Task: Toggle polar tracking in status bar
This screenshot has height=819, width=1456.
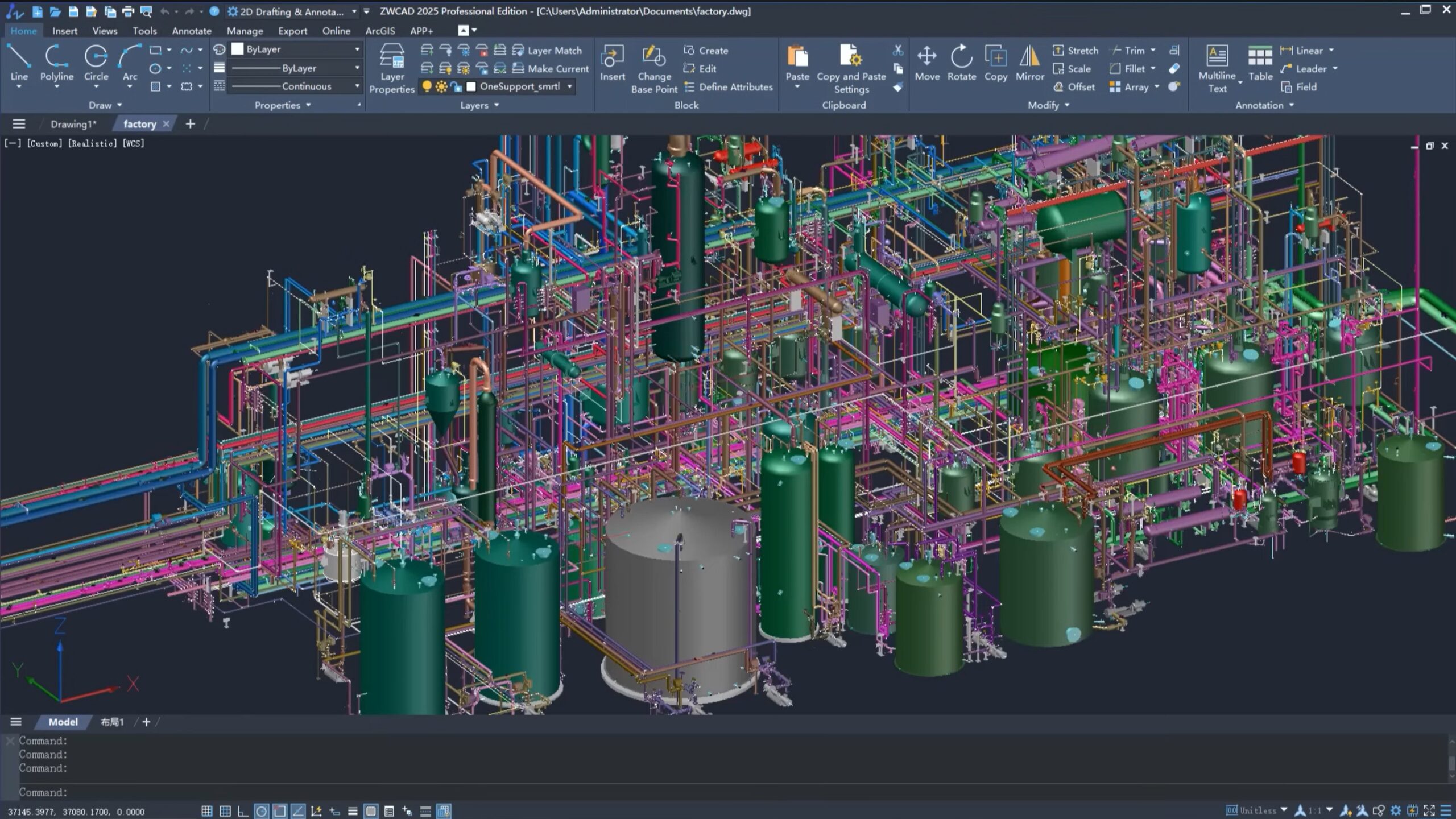Action: (261, 811)
